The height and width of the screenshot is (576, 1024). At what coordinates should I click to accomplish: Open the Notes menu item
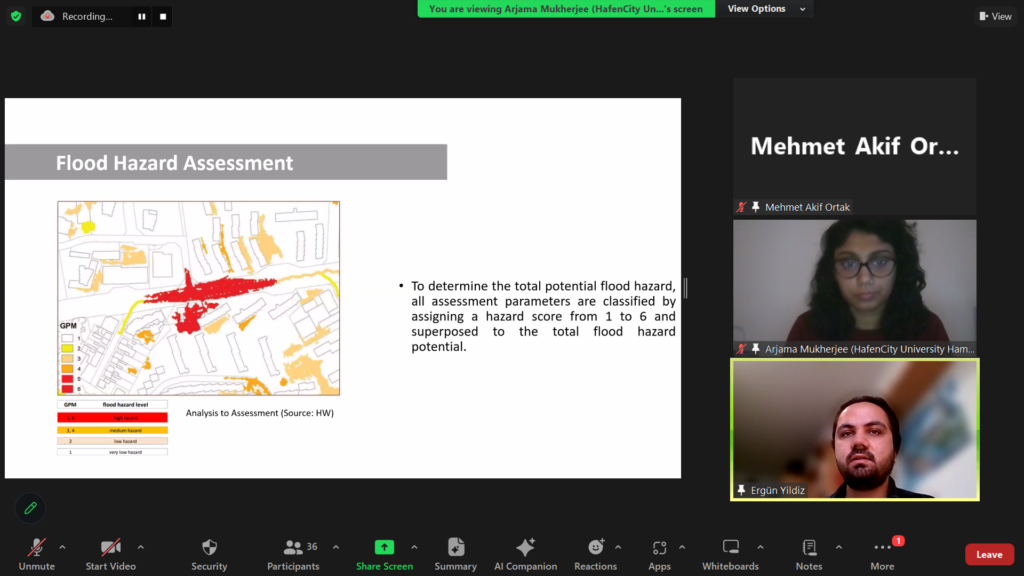click(809, 553)
